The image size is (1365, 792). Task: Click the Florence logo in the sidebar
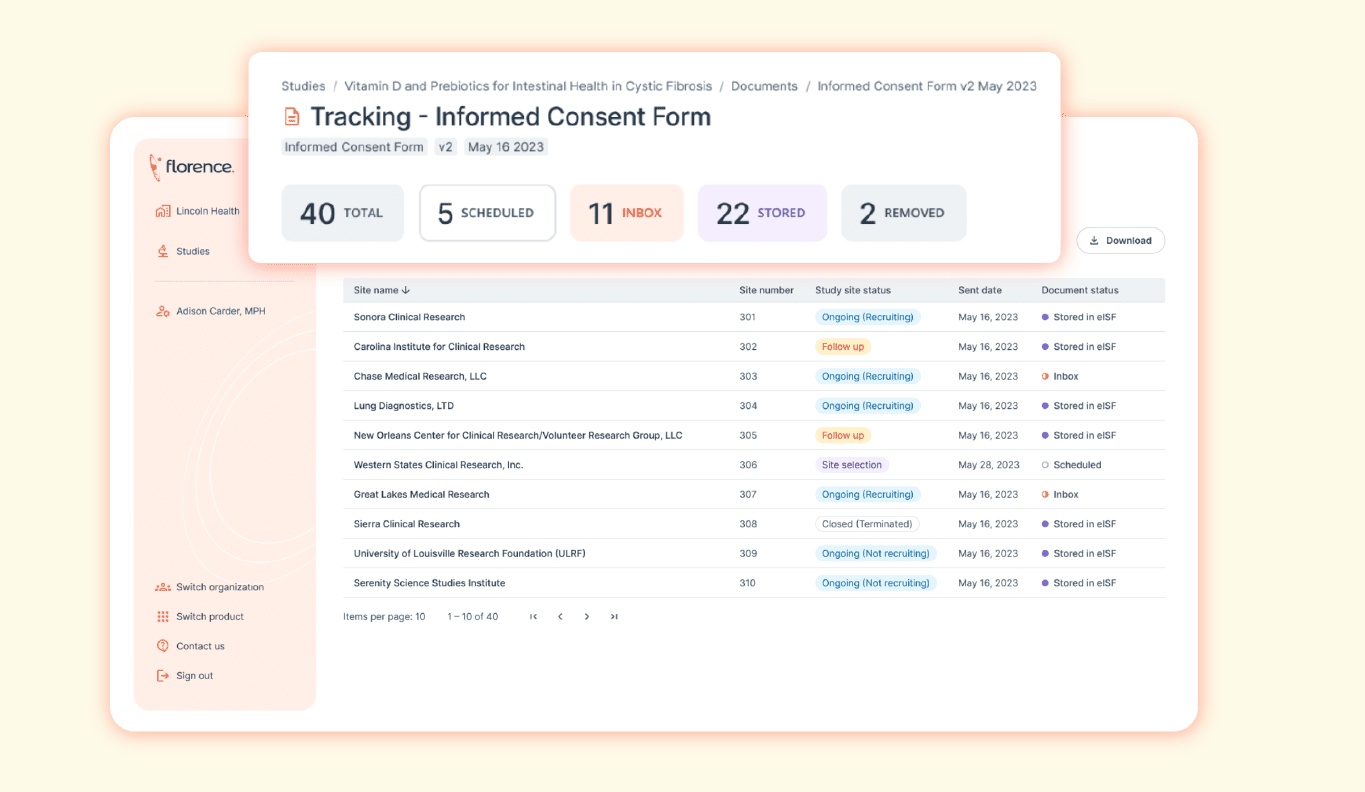point(191,167)
